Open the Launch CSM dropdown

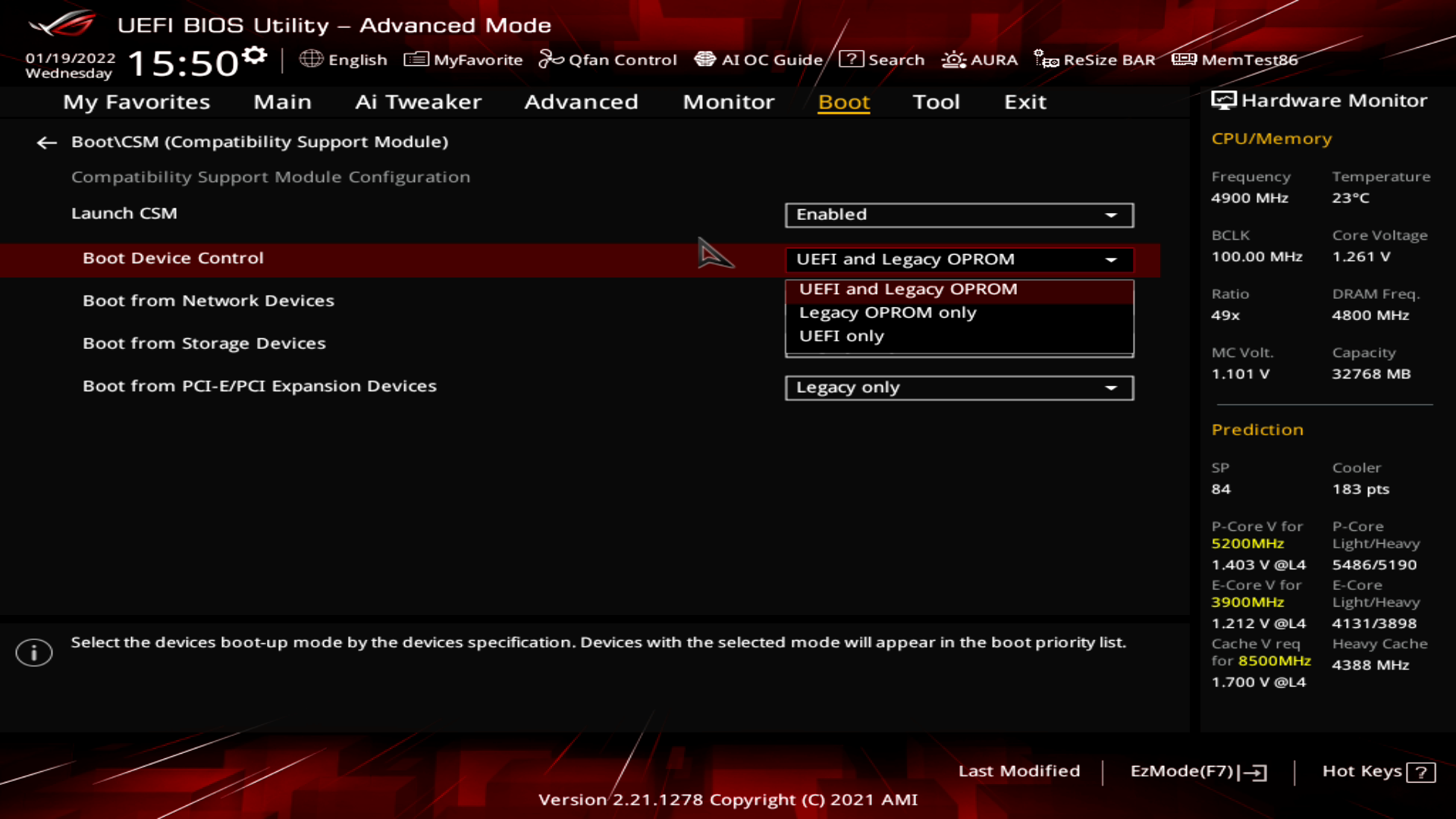[959, 215]
